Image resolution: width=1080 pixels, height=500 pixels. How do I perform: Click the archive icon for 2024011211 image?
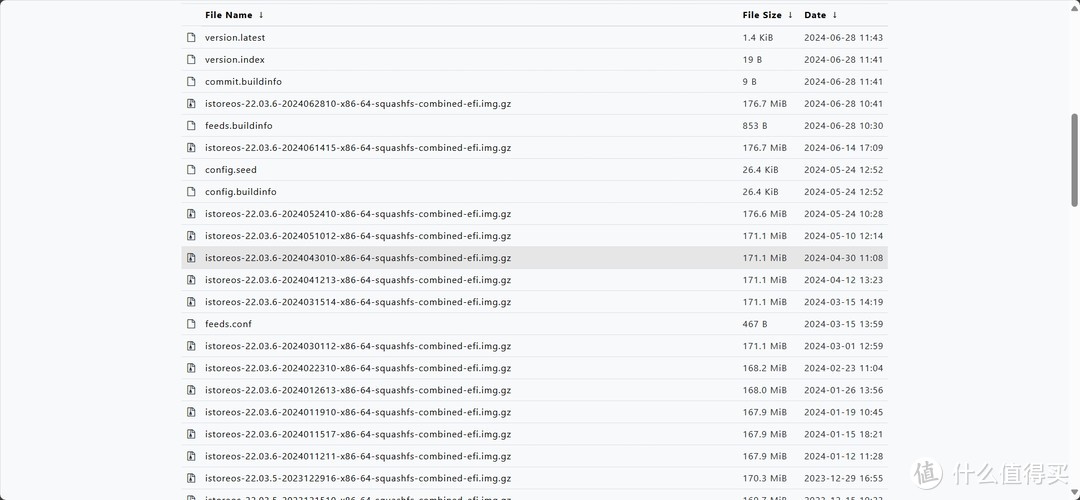[x=191, y=456]
